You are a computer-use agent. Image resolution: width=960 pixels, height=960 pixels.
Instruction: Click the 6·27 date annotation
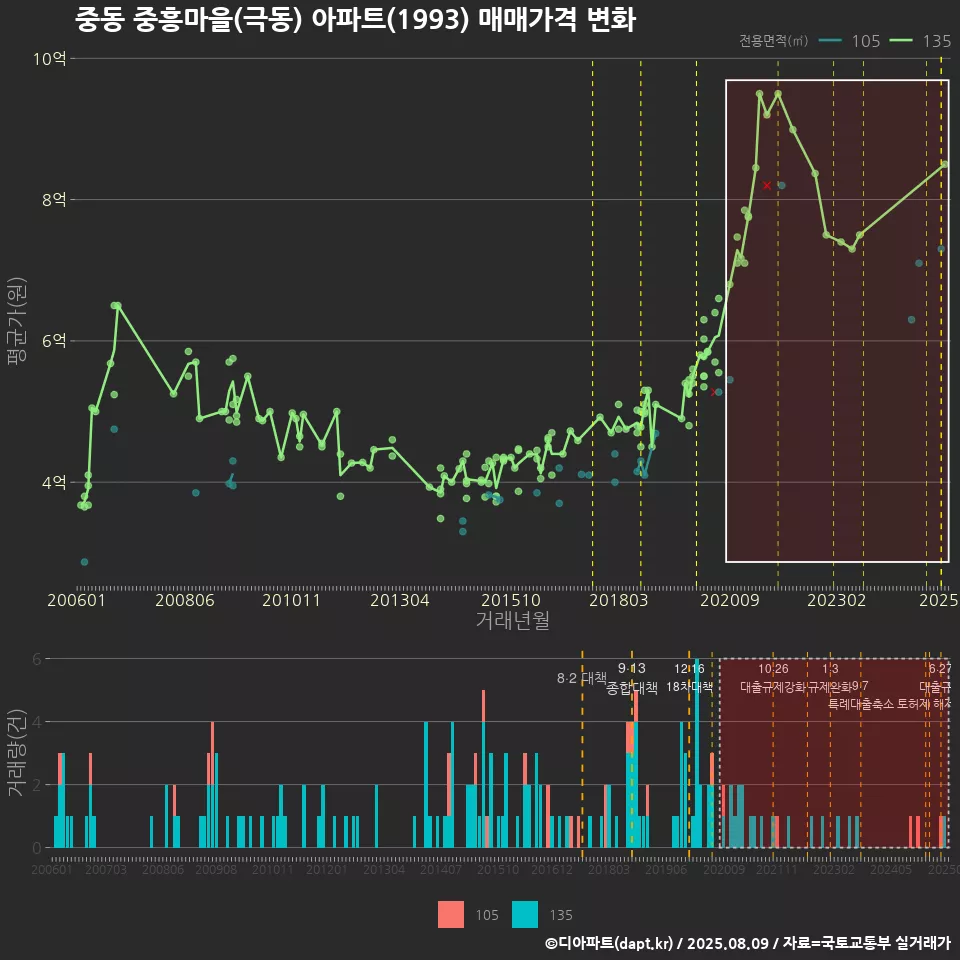tap(940, 669)
